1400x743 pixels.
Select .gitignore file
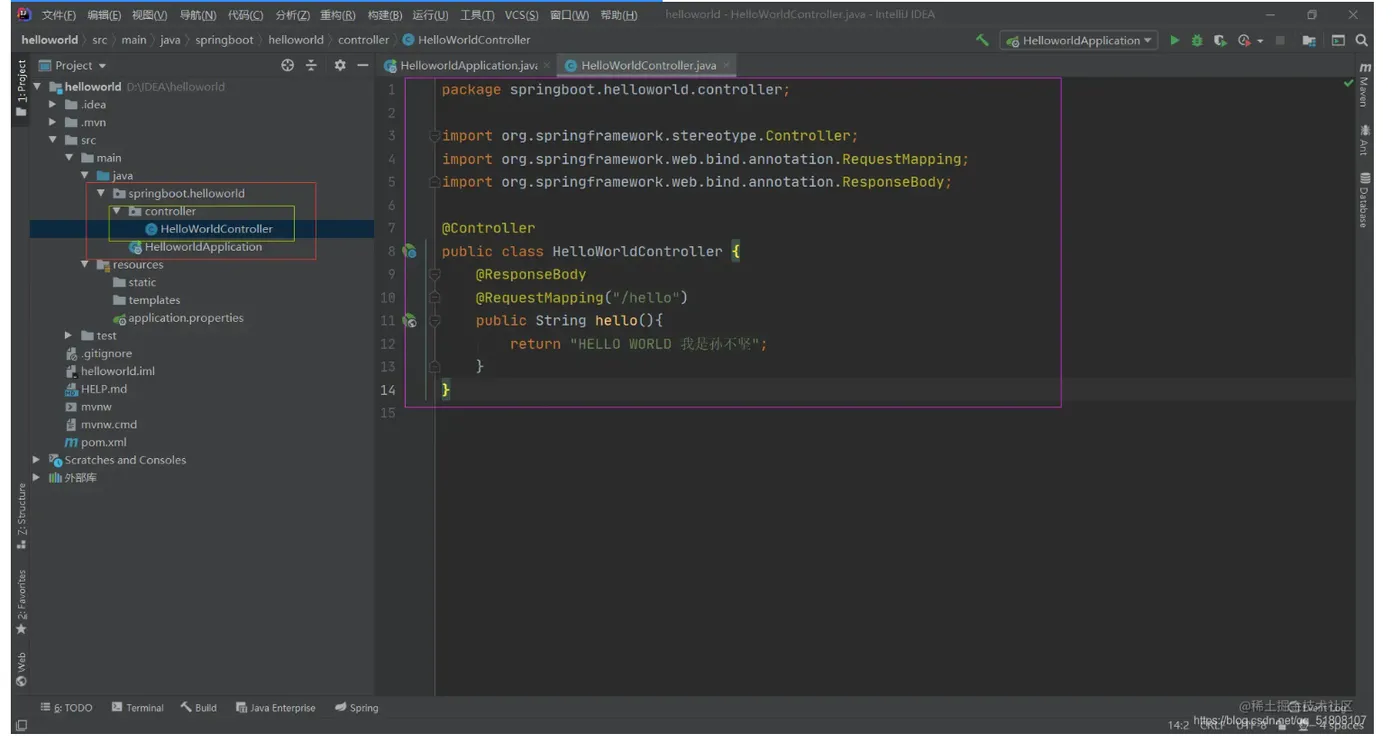click(x=106, y=354)
